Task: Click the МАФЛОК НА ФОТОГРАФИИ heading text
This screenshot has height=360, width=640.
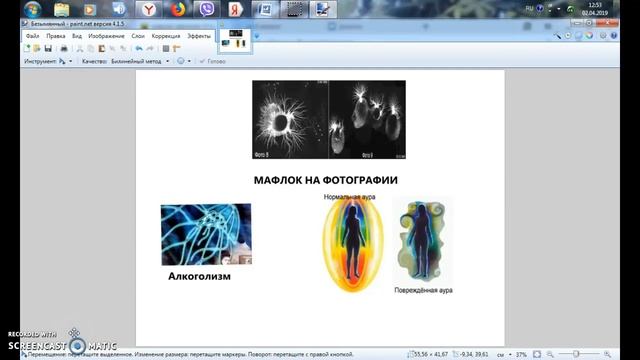Action: [x=326, y=180]
